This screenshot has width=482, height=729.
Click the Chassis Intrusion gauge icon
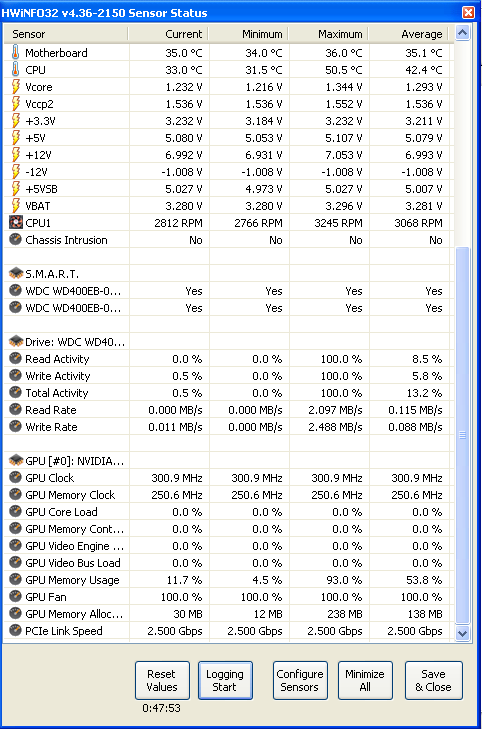16,239
